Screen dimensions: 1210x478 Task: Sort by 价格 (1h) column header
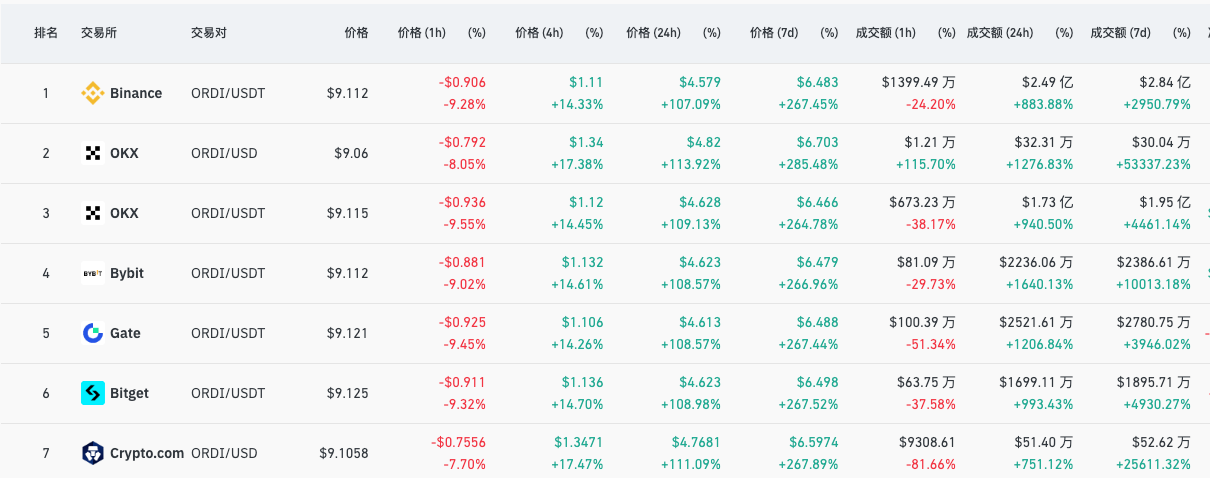[421, 33]
